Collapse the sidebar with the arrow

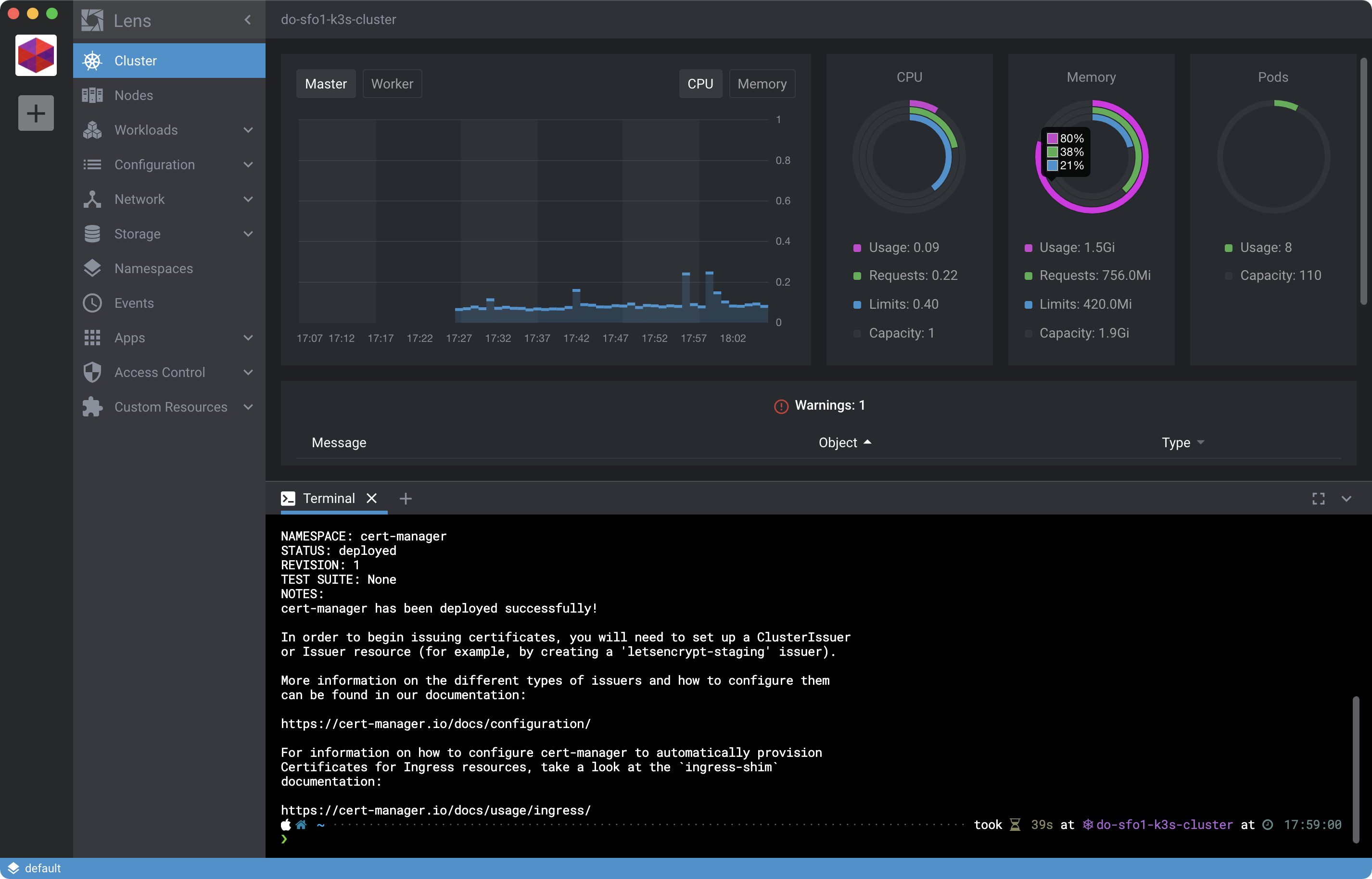pos(248,20)
